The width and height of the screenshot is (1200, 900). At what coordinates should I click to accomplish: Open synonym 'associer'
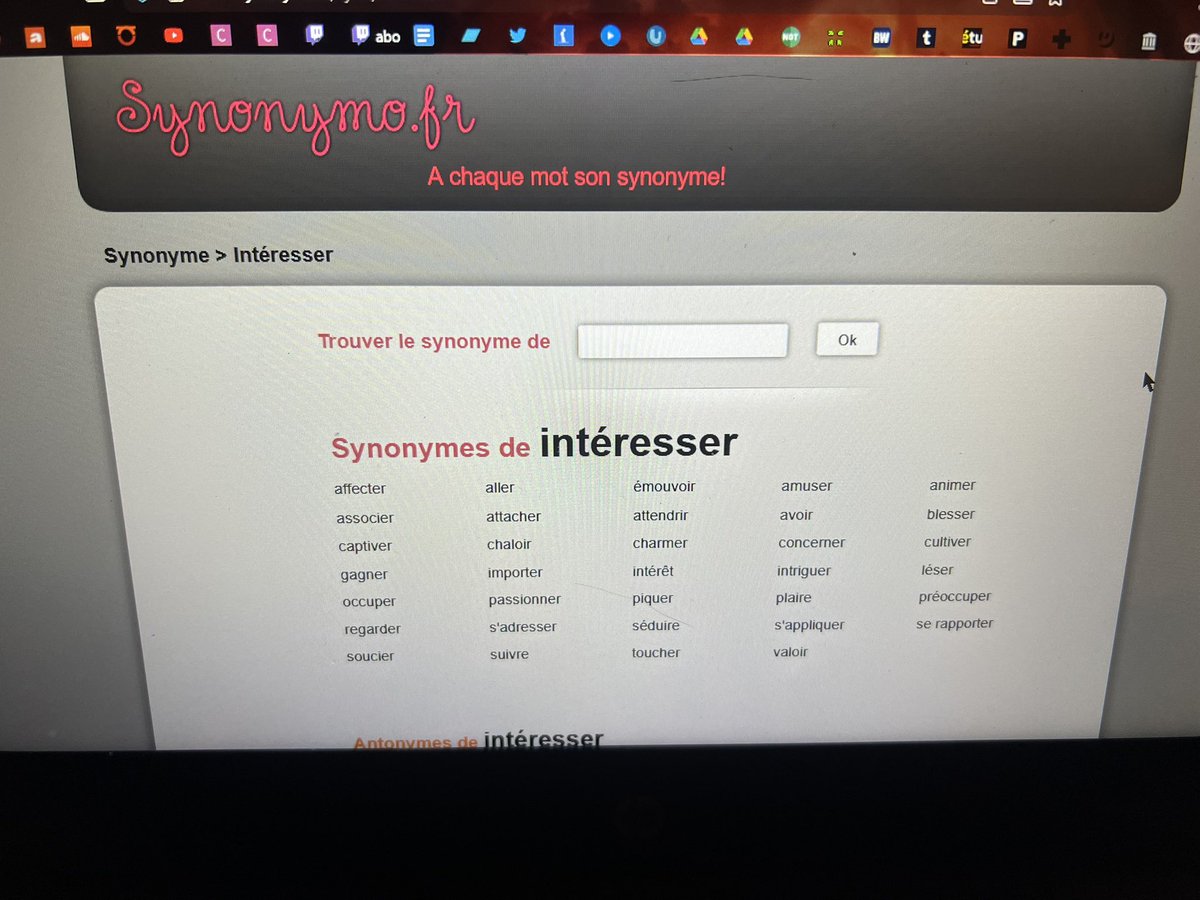point(365,518)
